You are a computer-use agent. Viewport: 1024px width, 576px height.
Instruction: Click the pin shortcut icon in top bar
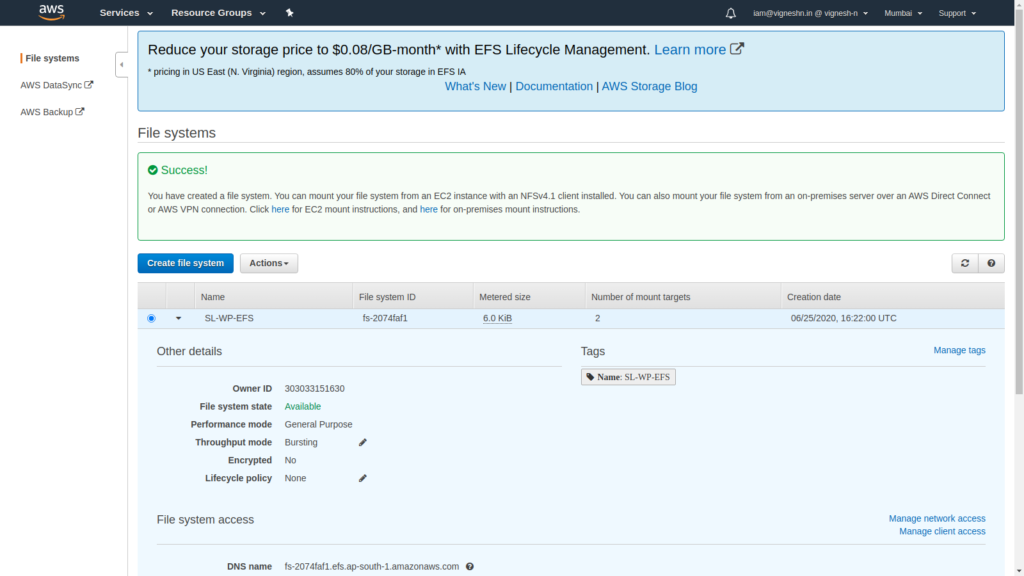click(x=289, y=12)
